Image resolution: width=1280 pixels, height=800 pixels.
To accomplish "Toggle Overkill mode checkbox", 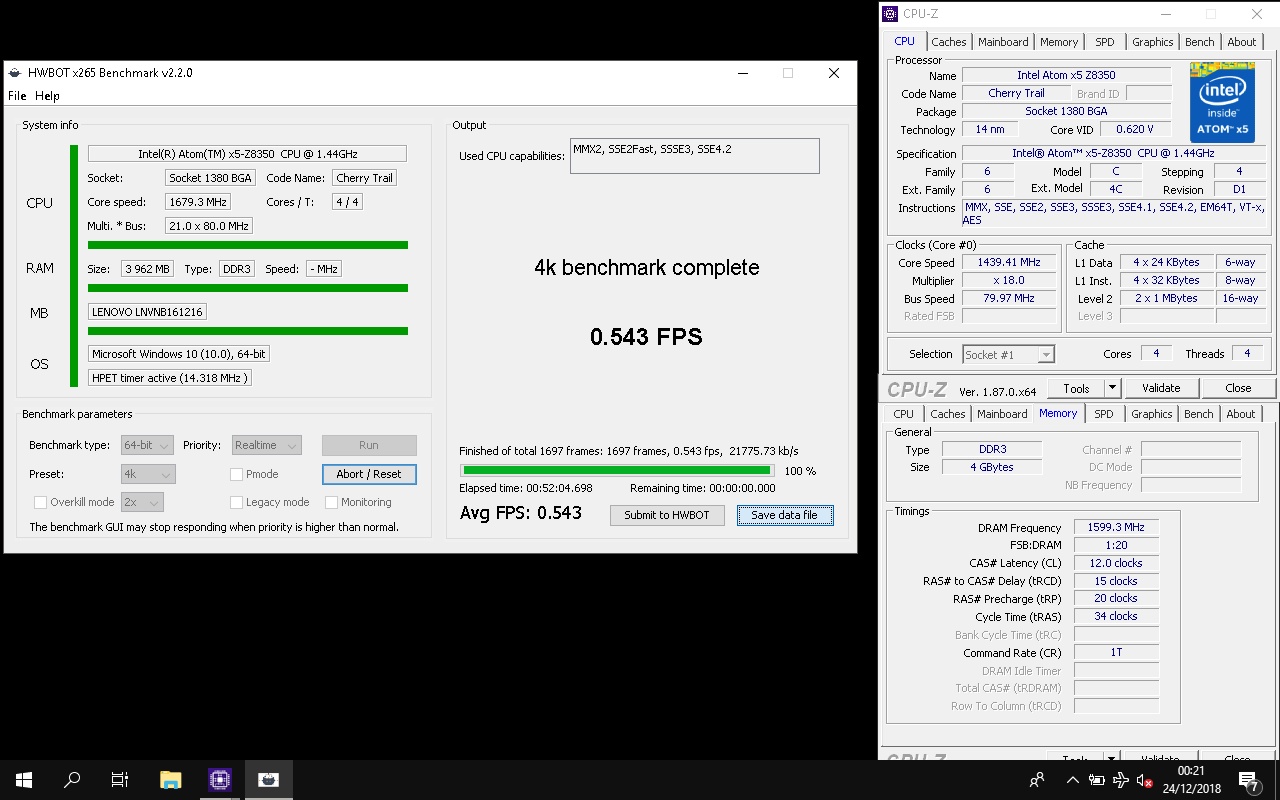I will 41,502.
